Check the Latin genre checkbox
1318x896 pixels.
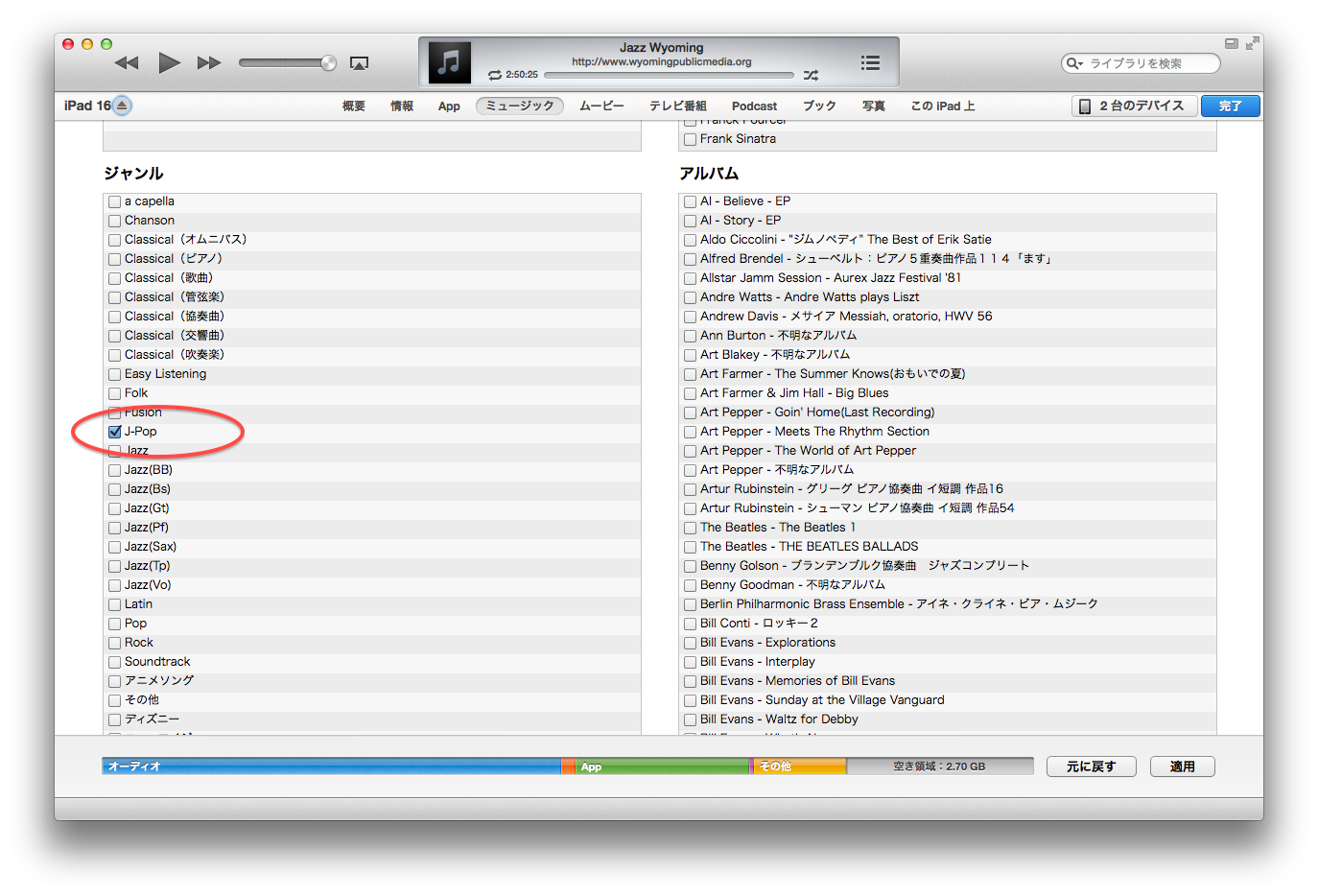pyautogui.click(x=115, y=604)
